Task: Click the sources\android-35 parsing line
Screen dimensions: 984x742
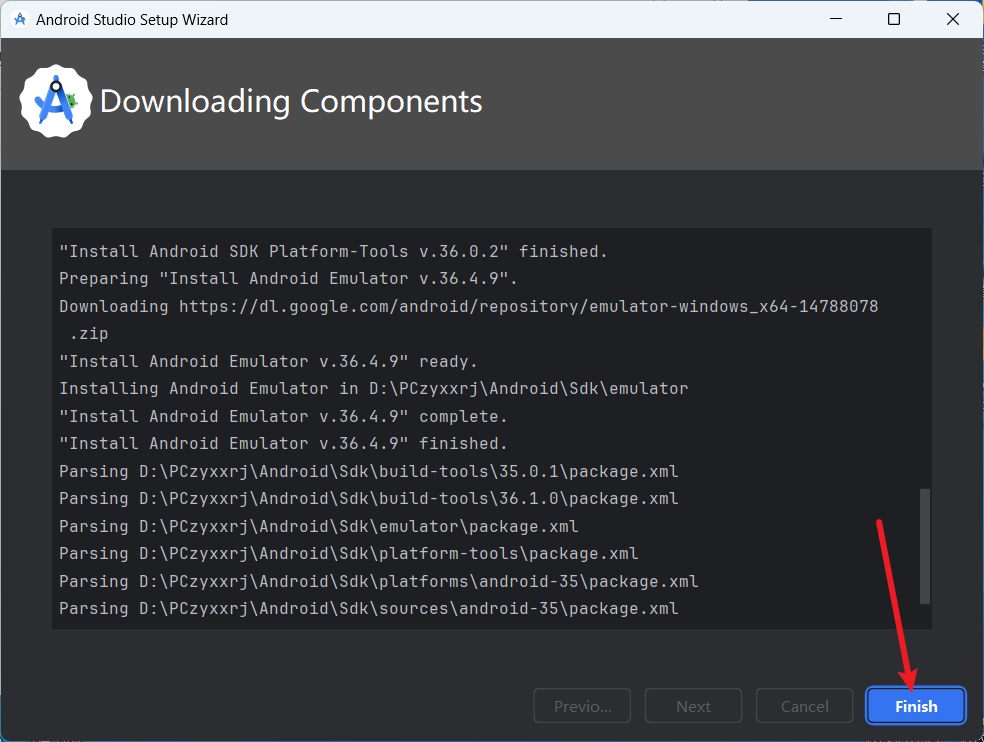Action: (368, 608)
